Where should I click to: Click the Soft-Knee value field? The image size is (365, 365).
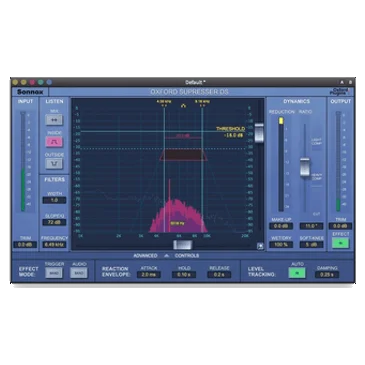click(311, 244)
